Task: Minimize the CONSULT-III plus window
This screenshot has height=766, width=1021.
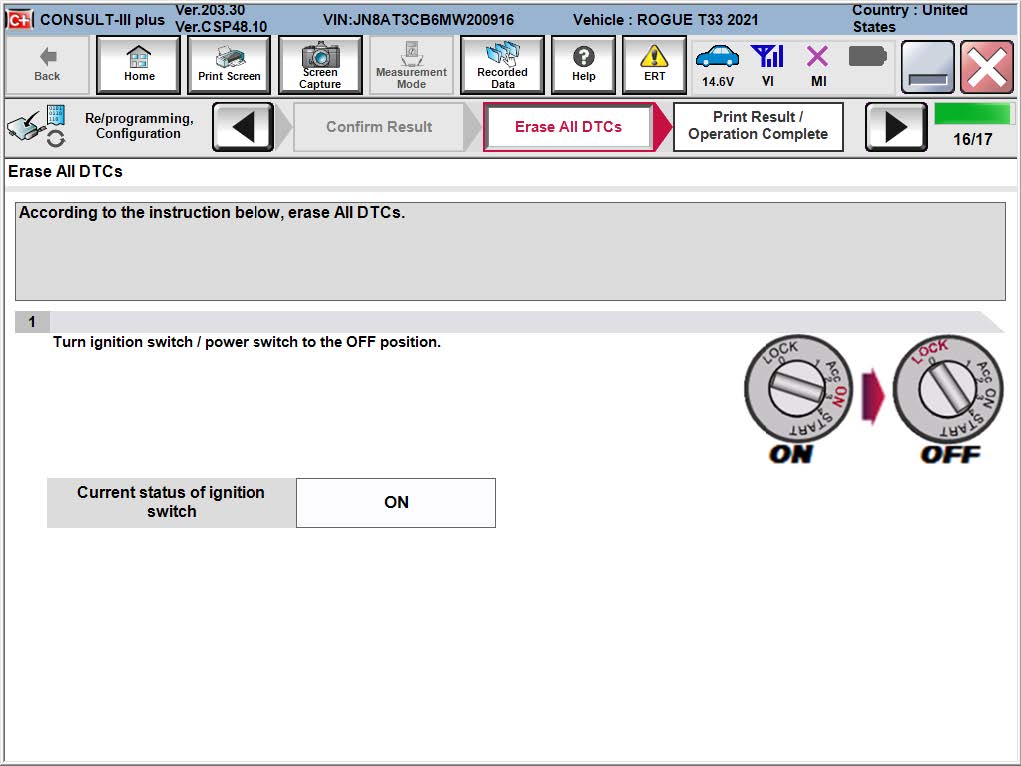Action: pyautogui.click(x=927, y=66)
